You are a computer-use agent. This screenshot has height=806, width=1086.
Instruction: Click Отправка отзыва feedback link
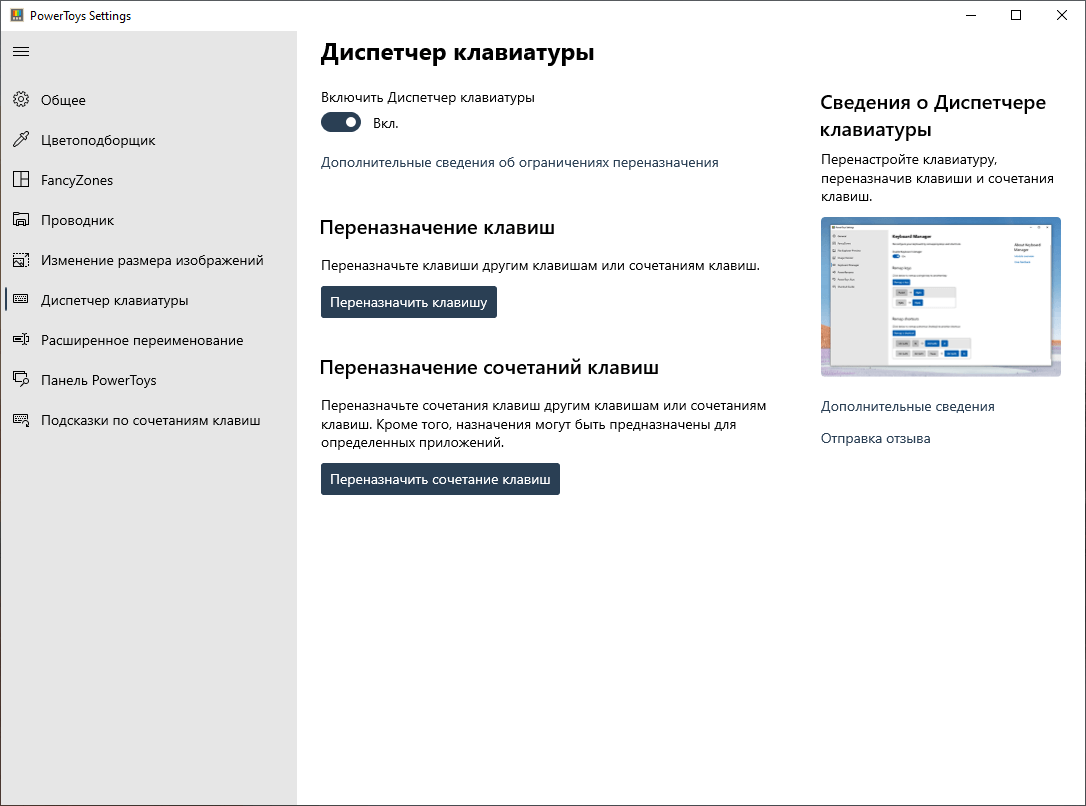click(875, 438)
